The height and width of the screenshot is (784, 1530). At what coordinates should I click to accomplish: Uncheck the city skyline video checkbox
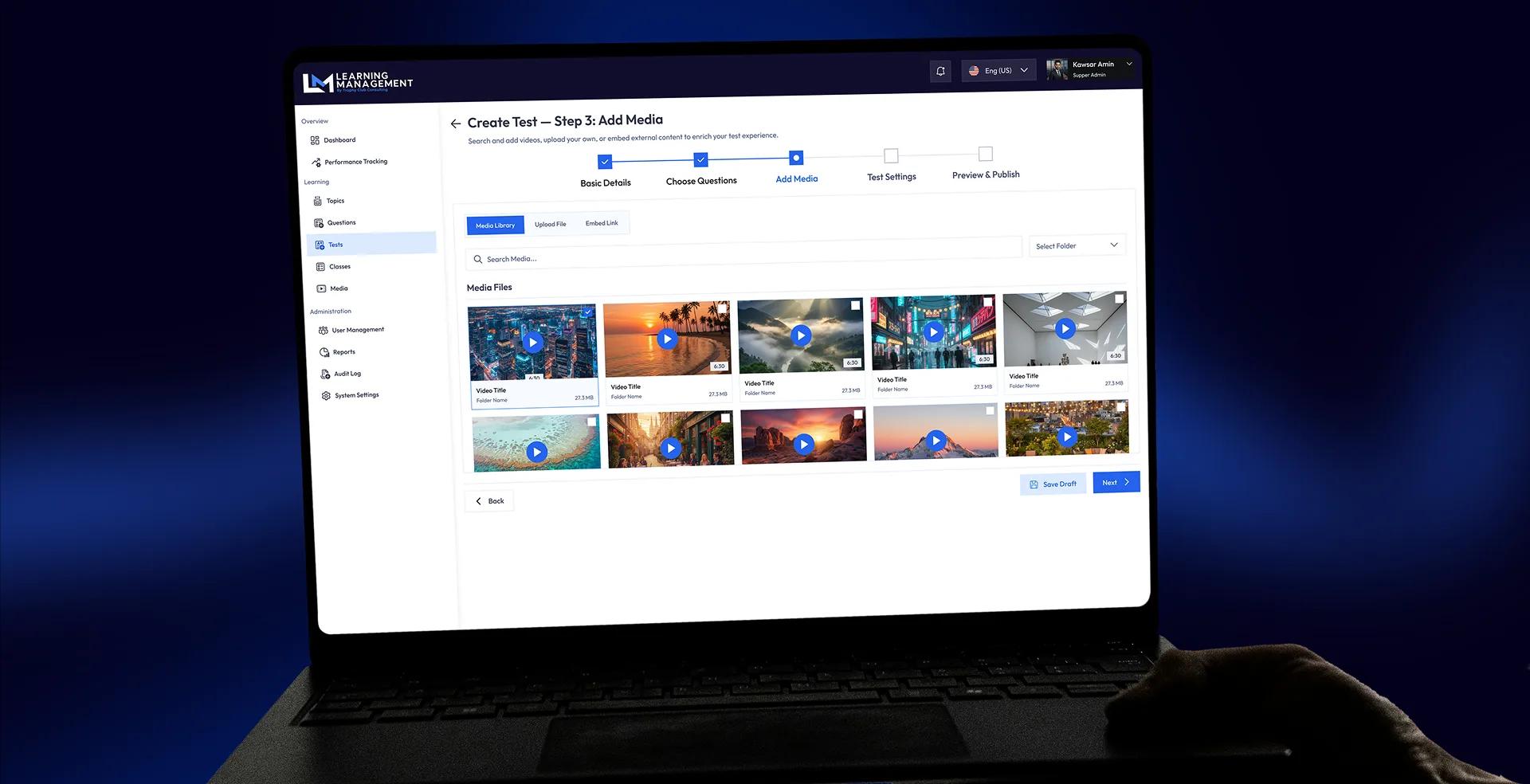pos(587,312)
